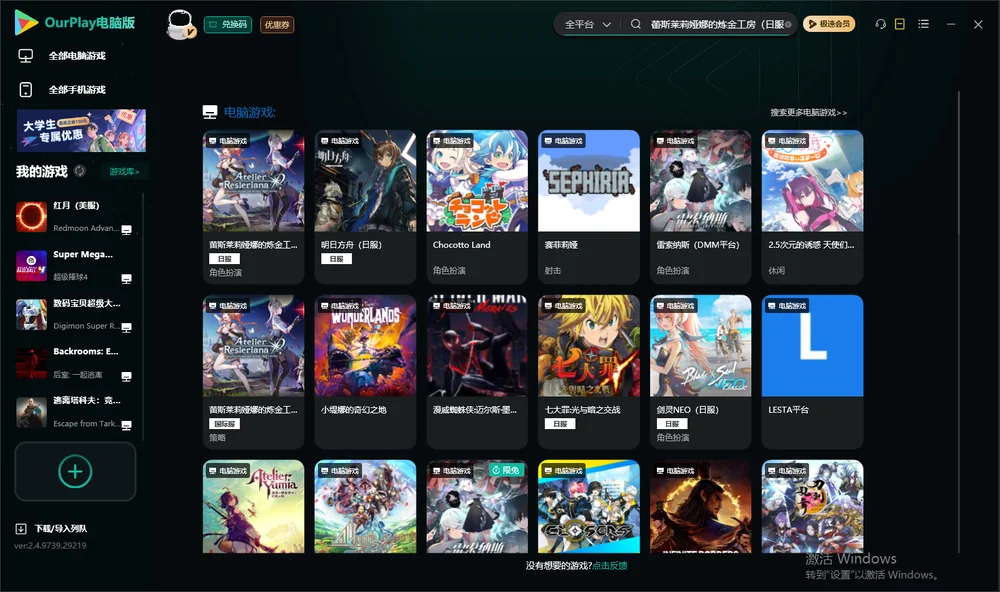Open Atelier Resleriana card tagged 日服
Screen dimensions: 1000x592
pos(253,207)
